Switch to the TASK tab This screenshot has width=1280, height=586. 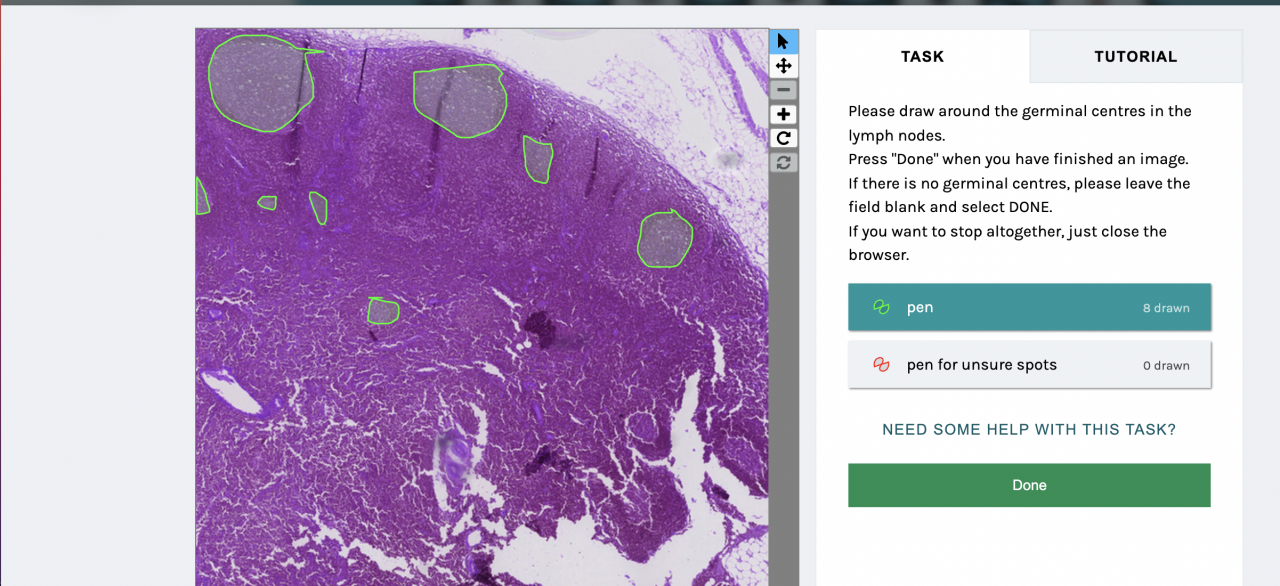pos(922,56)
